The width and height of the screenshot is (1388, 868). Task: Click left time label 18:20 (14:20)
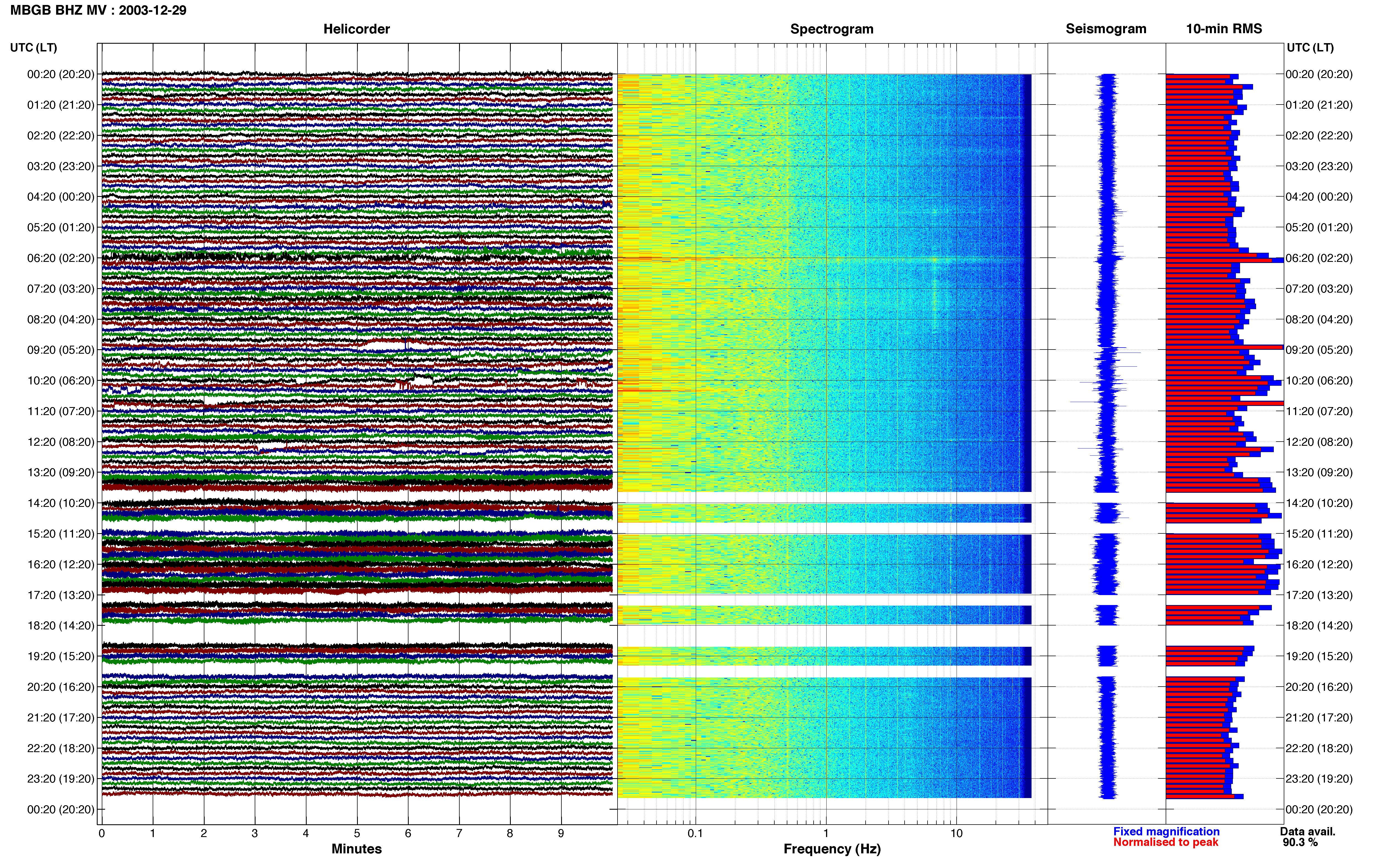pyautogui.click(x=60, y=626)
